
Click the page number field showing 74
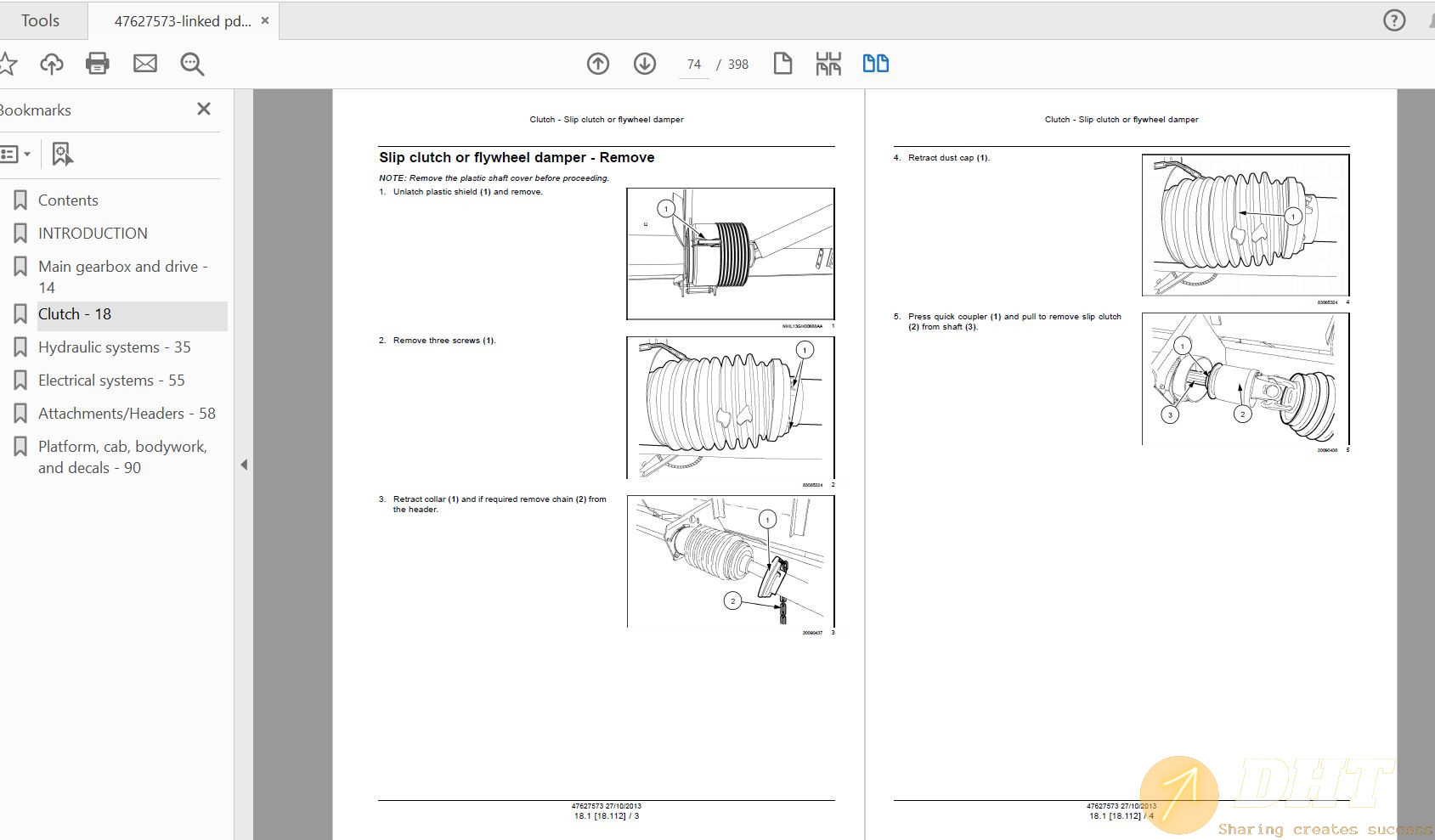[x=694, y=65]
